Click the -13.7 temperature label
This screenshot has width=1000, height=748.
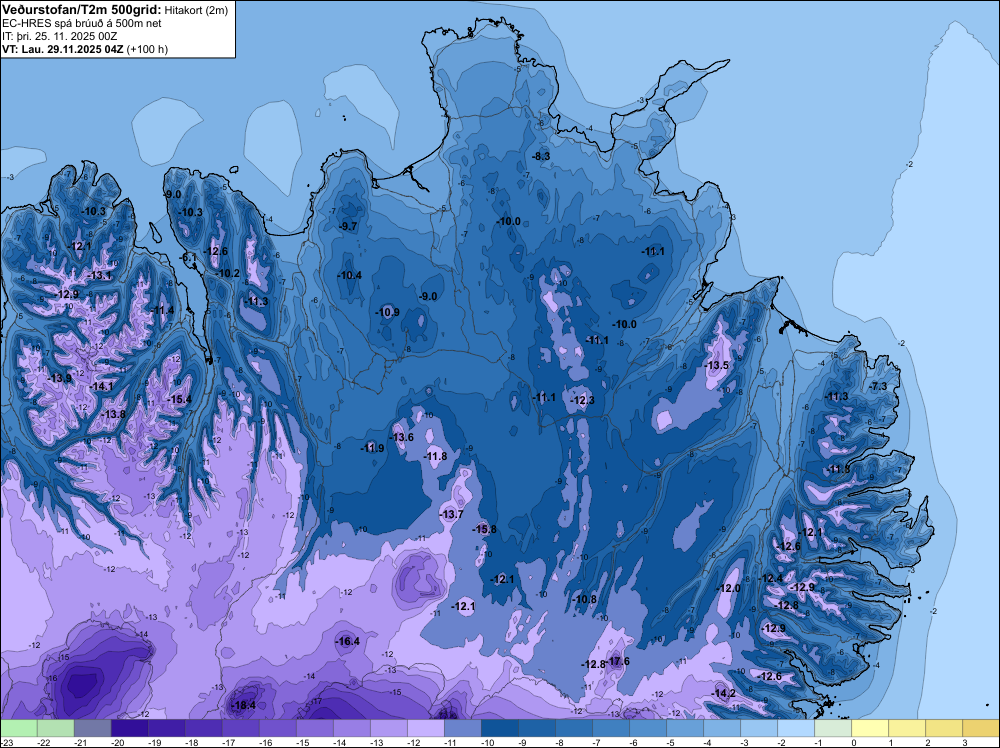click(x=452, y=515)
